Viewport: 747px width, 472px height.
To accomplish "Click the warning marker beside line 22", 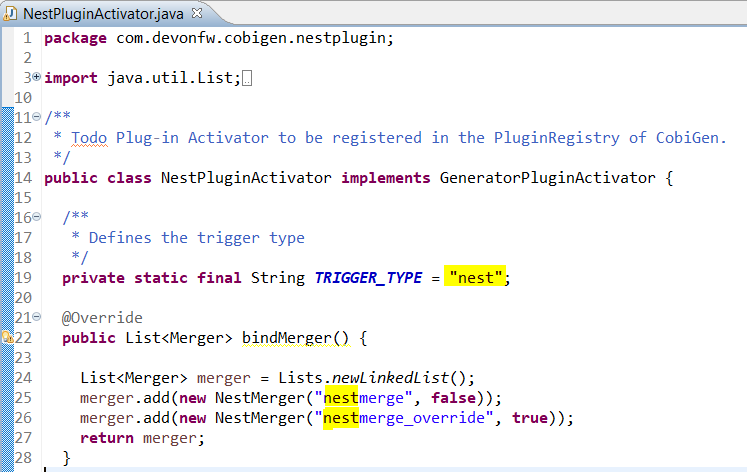I will pyautogui.click(x=5, y=338).
